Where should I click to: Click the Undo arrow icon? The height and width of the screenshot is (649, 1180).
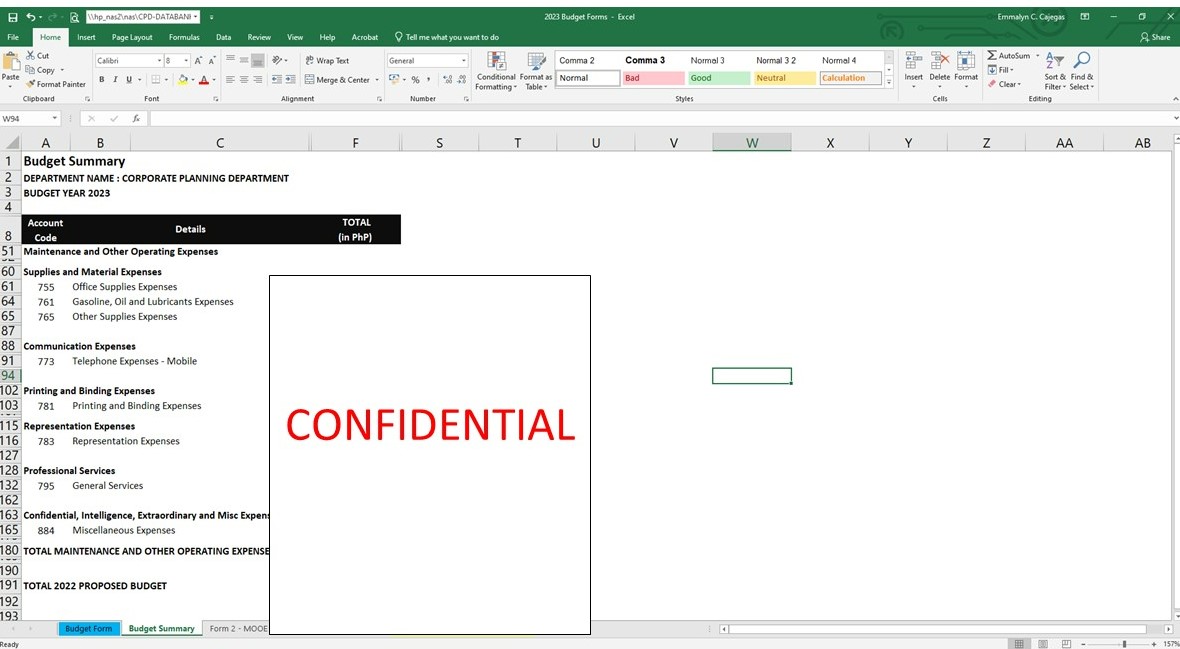click(30, 17)
